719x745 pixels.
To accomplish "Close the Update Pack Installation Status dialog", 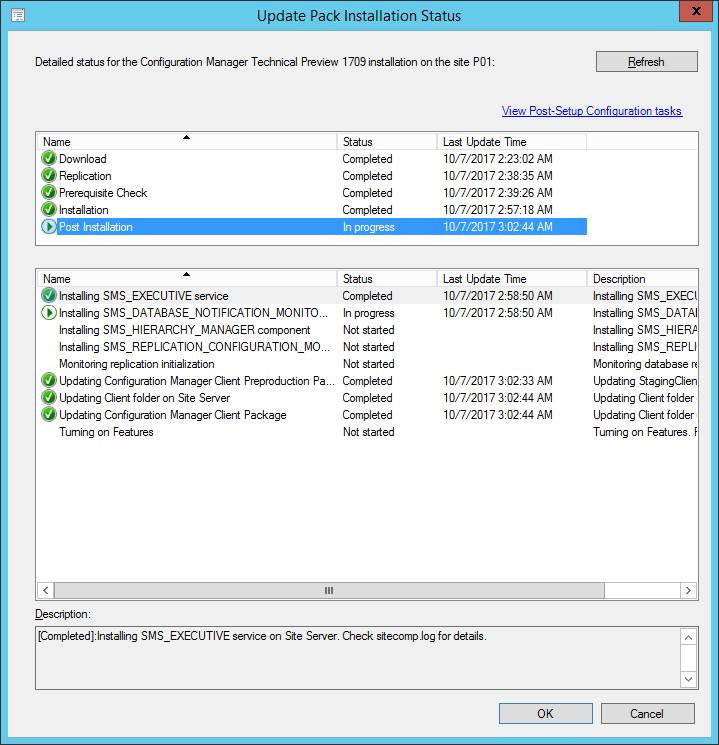I will (696, 11).
